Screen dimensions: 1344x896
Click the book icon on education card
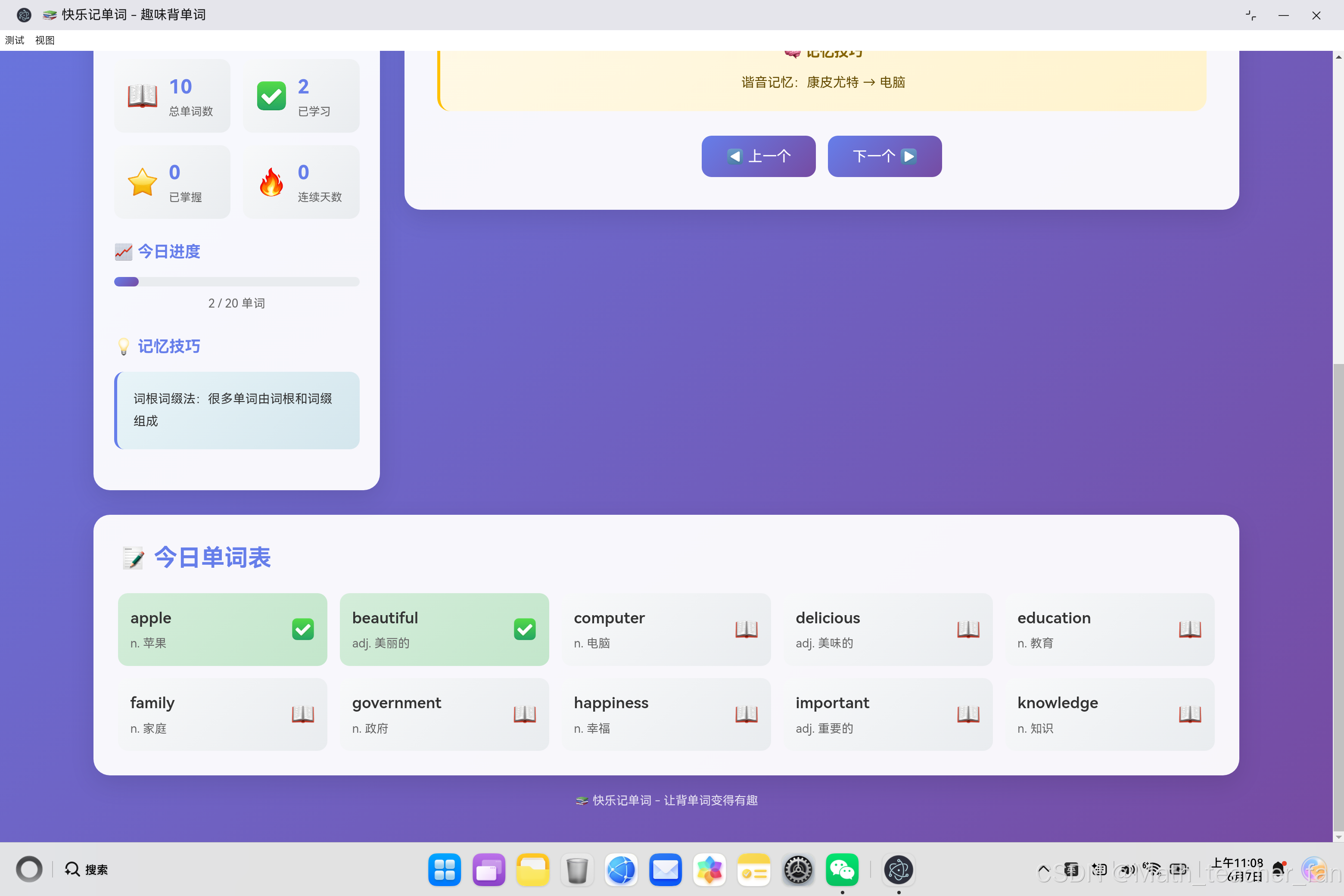click(x=1190, y=629)
